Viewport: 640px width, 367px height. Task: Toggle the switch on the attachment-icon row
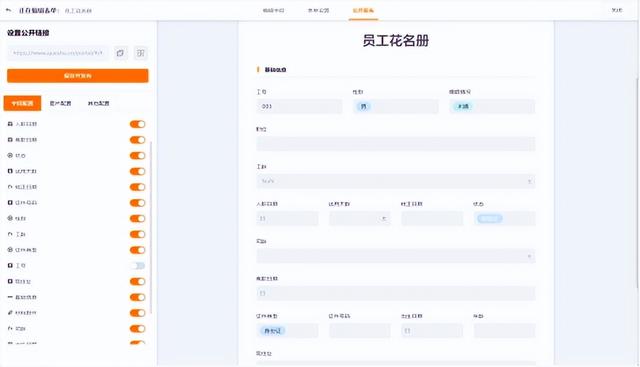click(138, 313)
